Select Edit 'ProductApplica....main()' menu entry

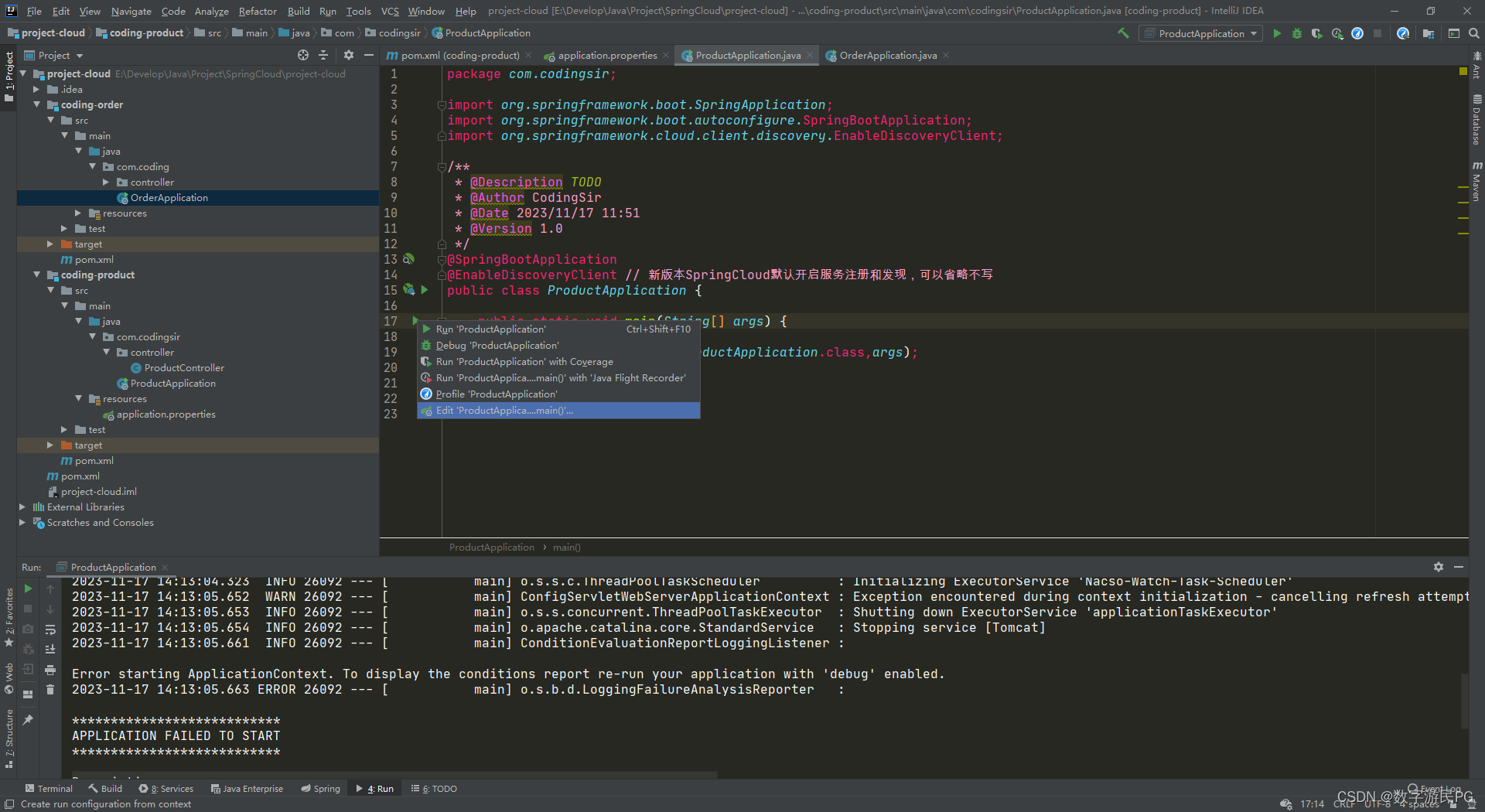(x=558, y=411)
